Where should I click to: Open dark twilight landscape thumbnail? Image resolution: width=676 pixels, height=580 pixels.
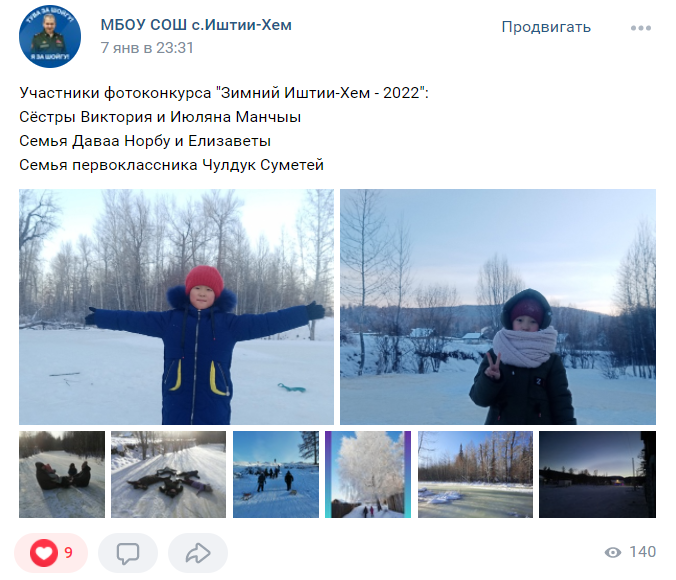pos(598,474)
